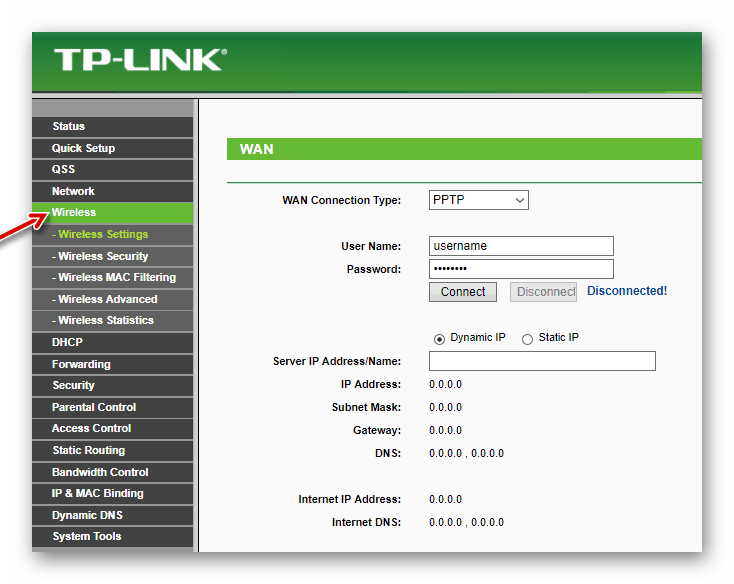This screenshot has height=584, width=734.
Task: Click the WAN section header
Action: coord(464,149)
